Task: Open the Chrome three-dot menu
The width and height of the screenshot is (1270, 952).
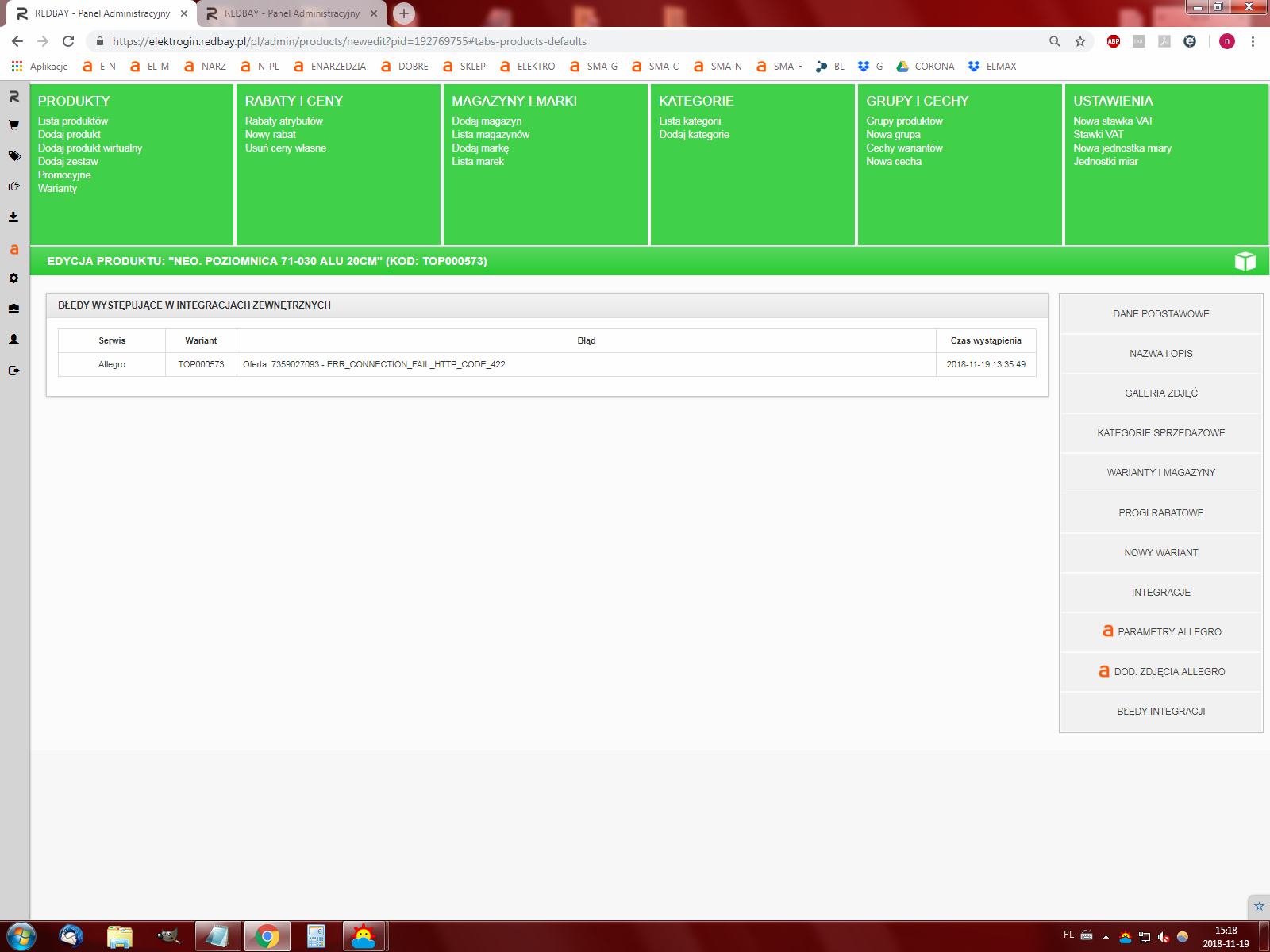Action: [1253, 41]
